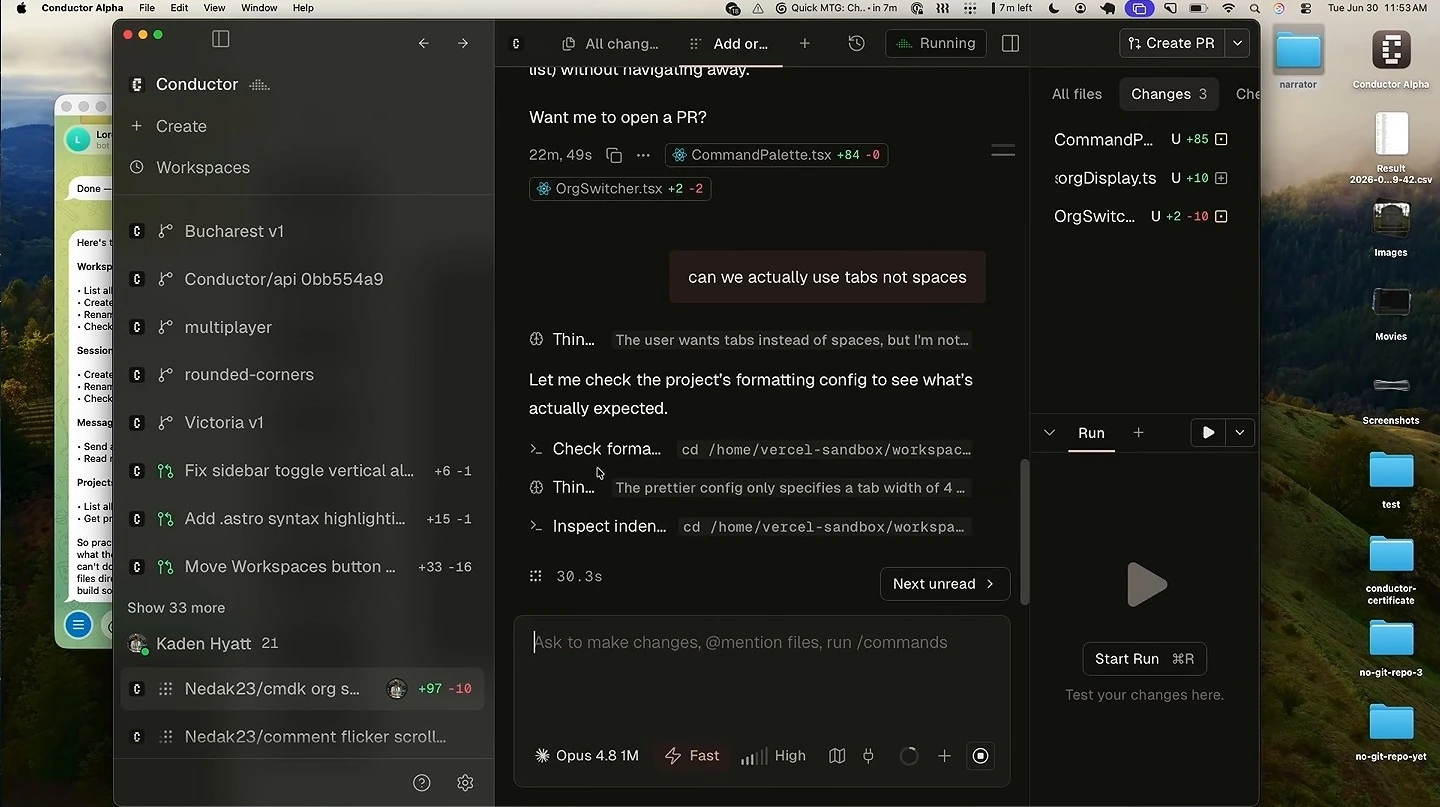Click Create in the sidebar
1440x807 pixels.
coord(181,126)
